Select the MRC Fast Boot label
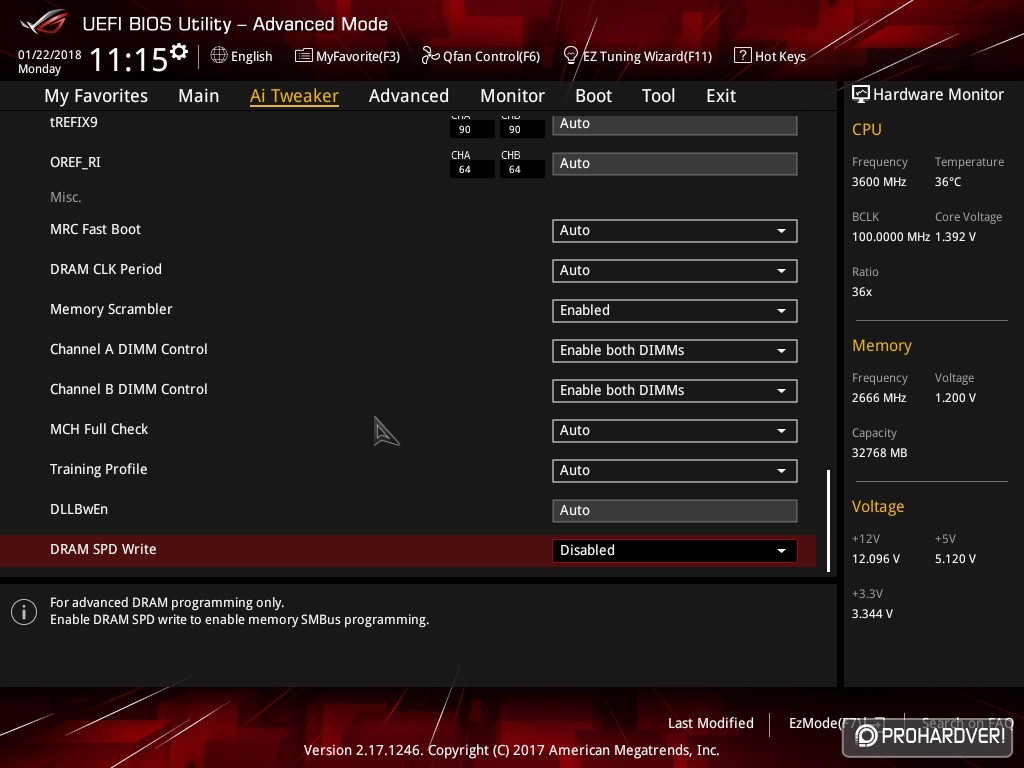The height and width of the screenshot is (768, 1024). pyautogui.click(x=95, y=229)
